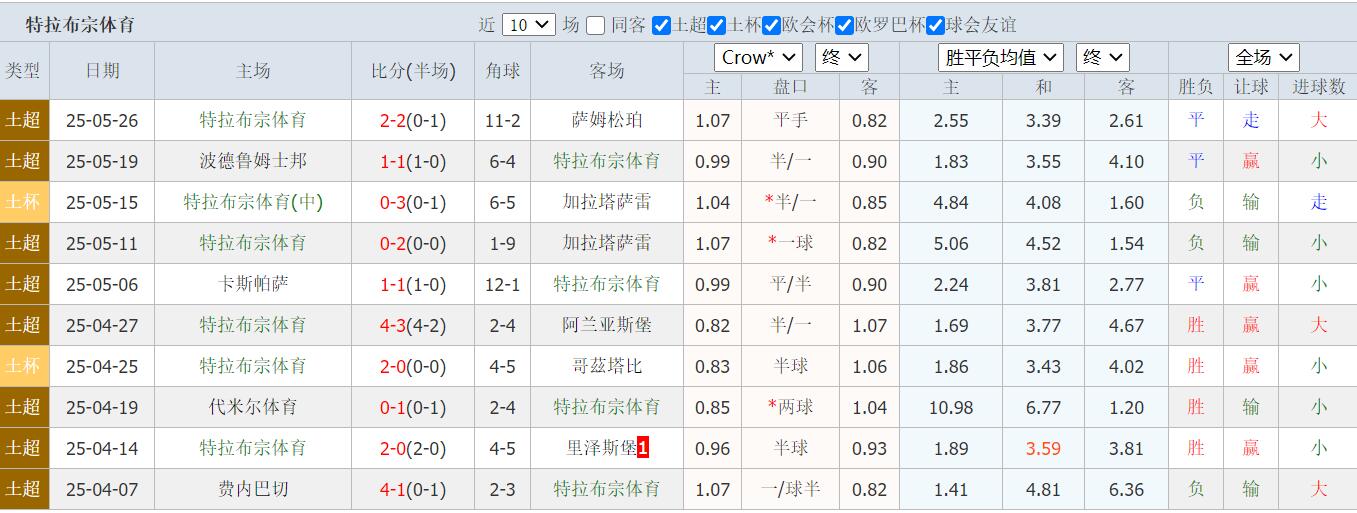Disable the 球会友谊 filter
Screen dimensions: 1357x513
pyautogui.click(x=936, y=25)
